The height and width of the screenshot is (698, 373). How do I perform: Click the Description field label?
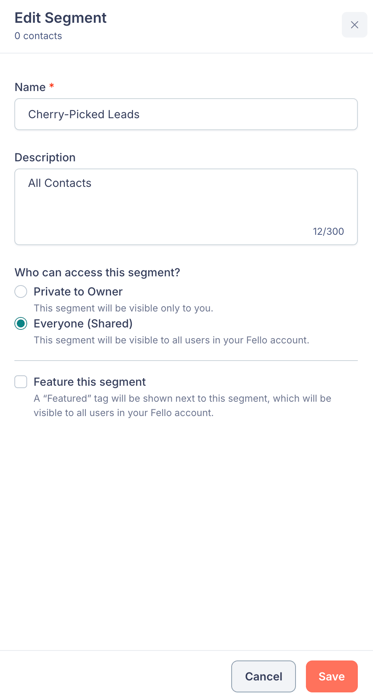(x=45, y=158)
